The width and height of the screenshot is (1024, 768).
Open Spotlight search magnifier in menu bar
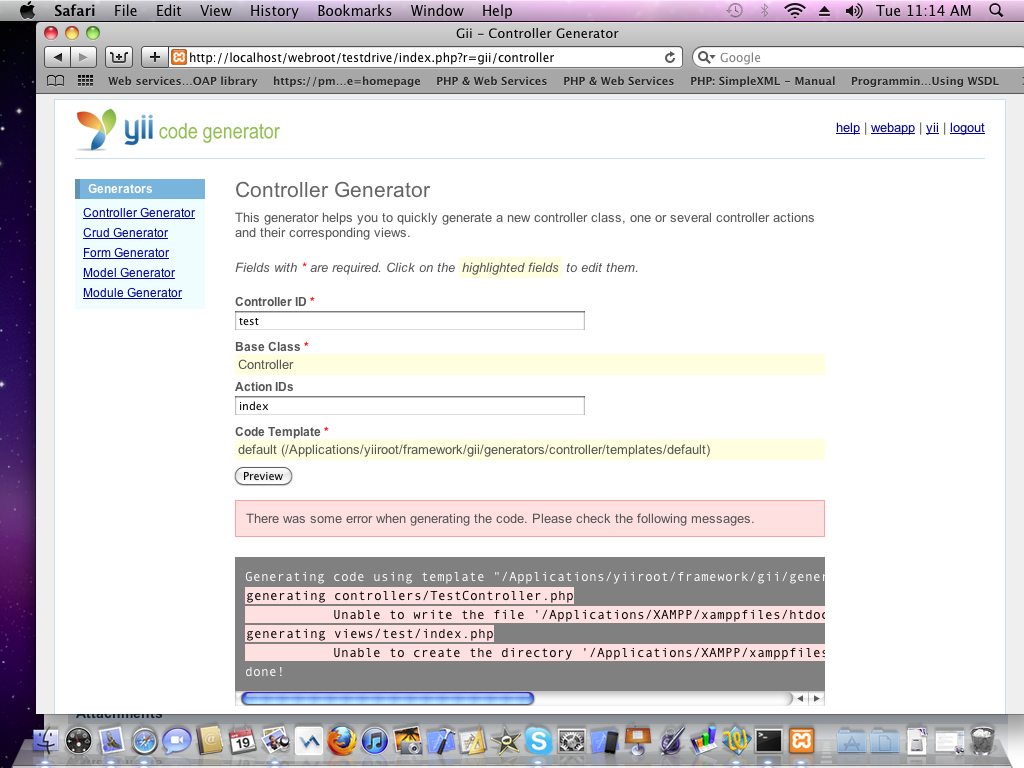(x=996, y=11)
